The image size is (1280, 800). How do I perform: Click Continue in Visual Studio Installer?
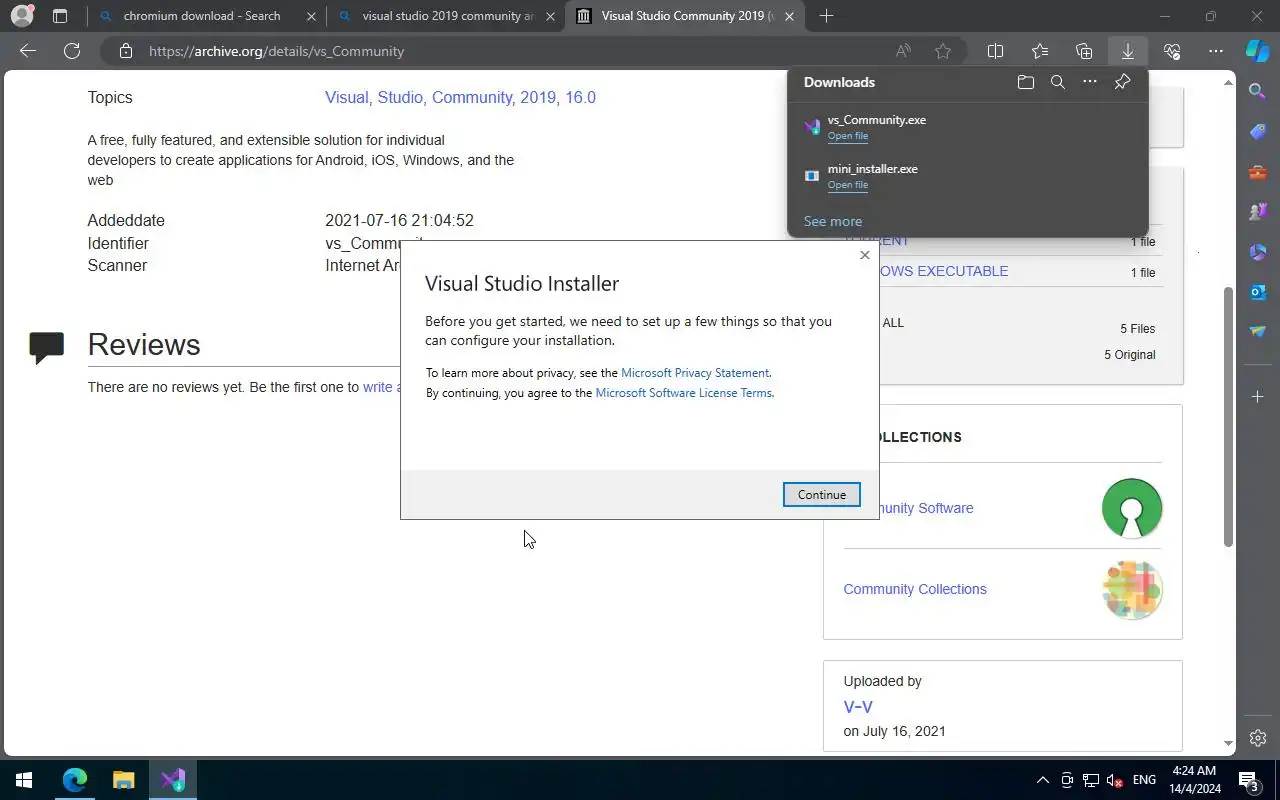click(821, 494)
